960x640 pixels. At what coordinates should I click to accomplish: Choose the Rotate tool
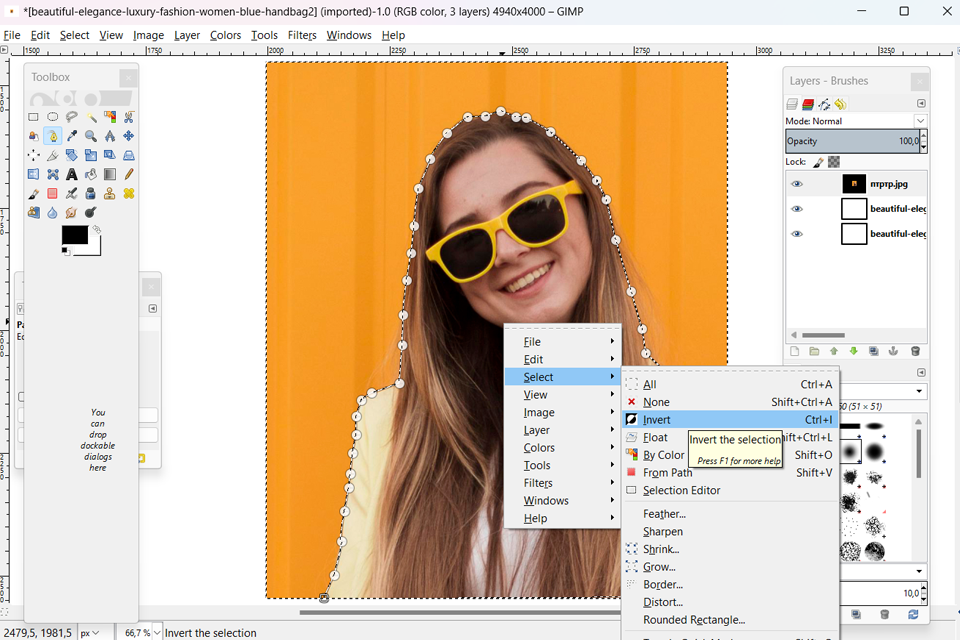pyautogui.click(x=72, y=156)
